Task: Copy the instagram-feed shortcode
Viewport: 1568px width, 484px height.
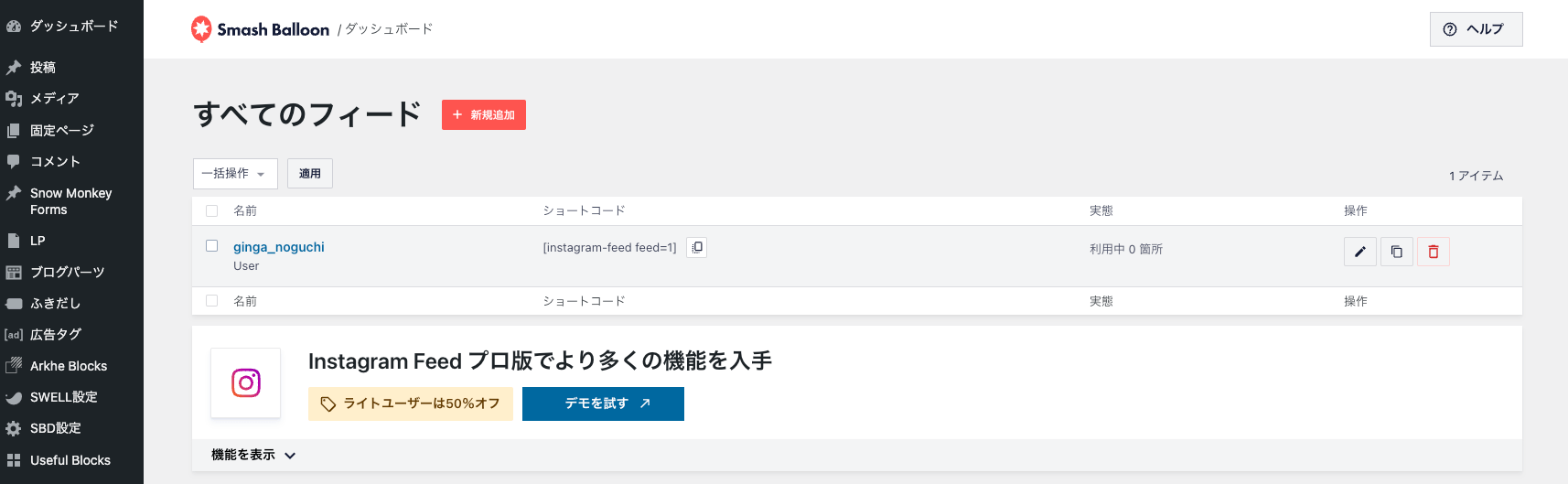Action: tap(696, 247)
